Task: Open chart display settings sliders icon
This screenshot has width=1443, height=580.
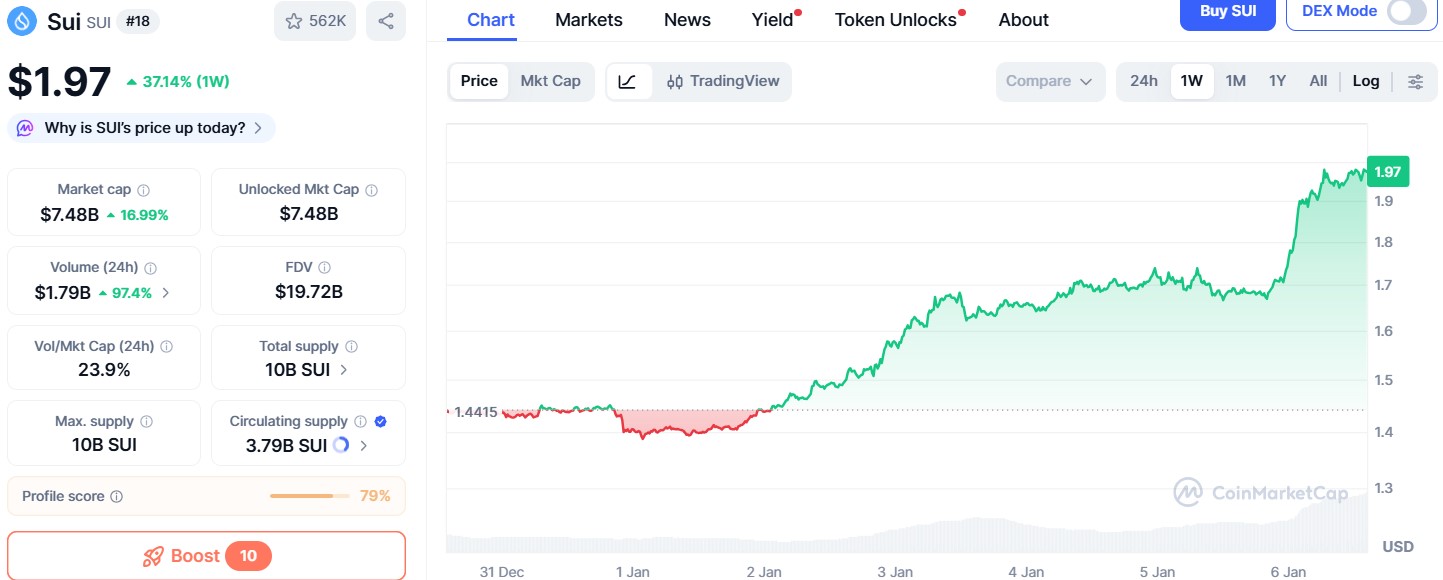Action: coord(1416,80)
